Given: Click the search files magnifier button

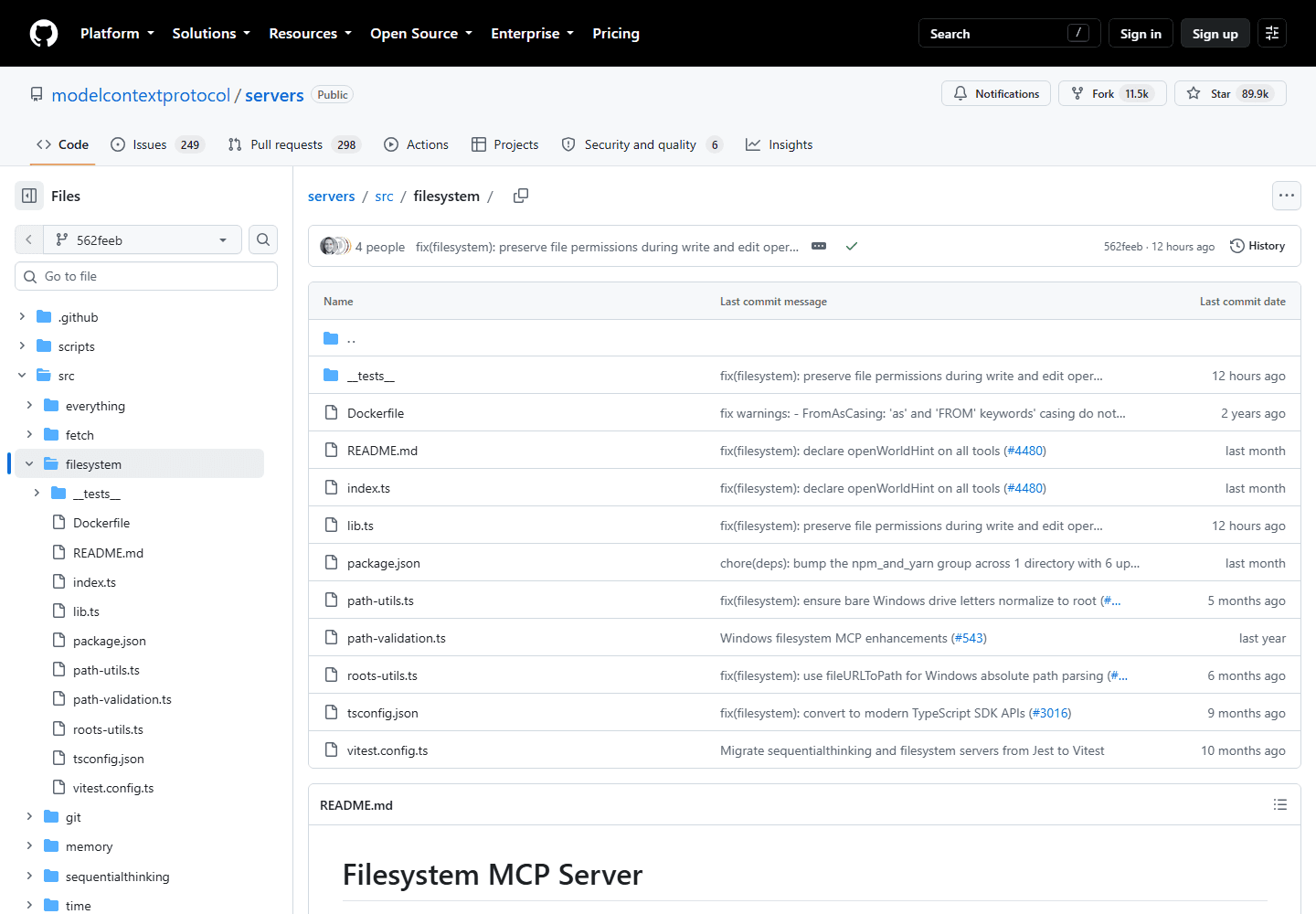Looking at the screenshot, I should pos(263,239).
